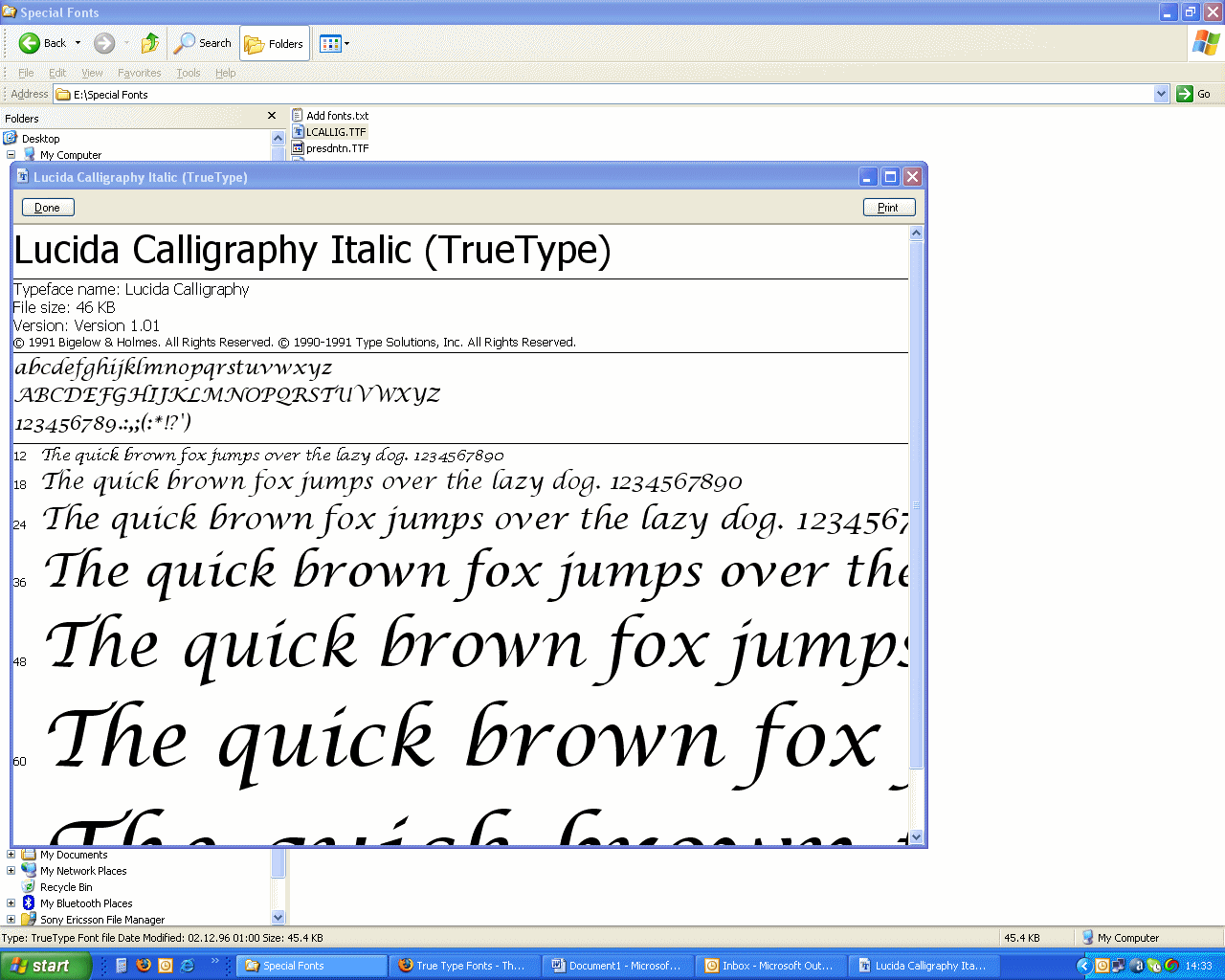Expand the Sony Ericsson File Manager node

point(11,920)
